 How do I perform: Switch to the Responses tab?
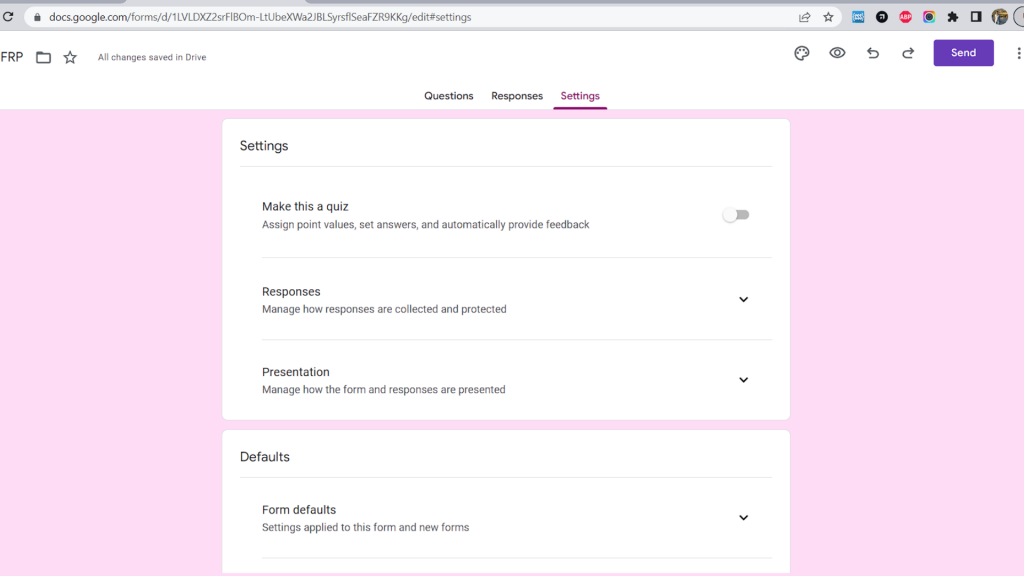tap(517, 95)
